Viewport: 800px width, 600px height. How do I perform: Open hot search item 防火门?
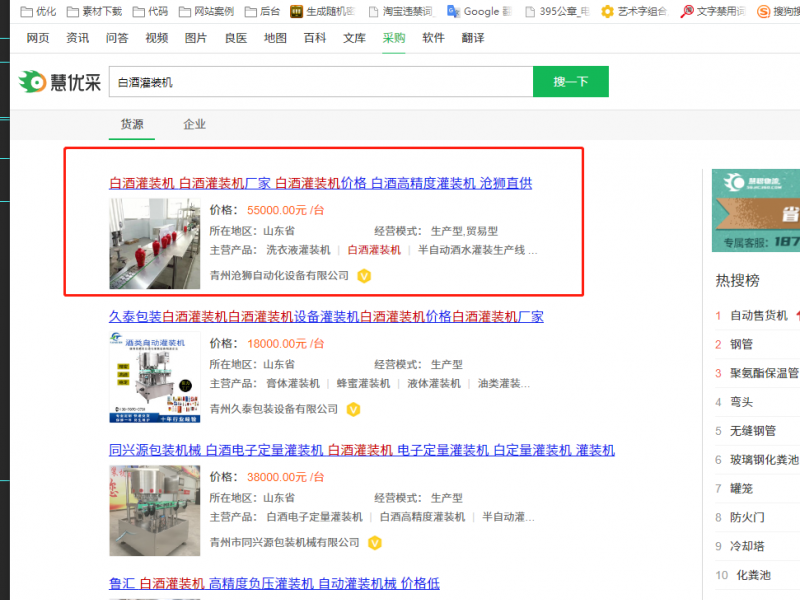coord(747,517)
